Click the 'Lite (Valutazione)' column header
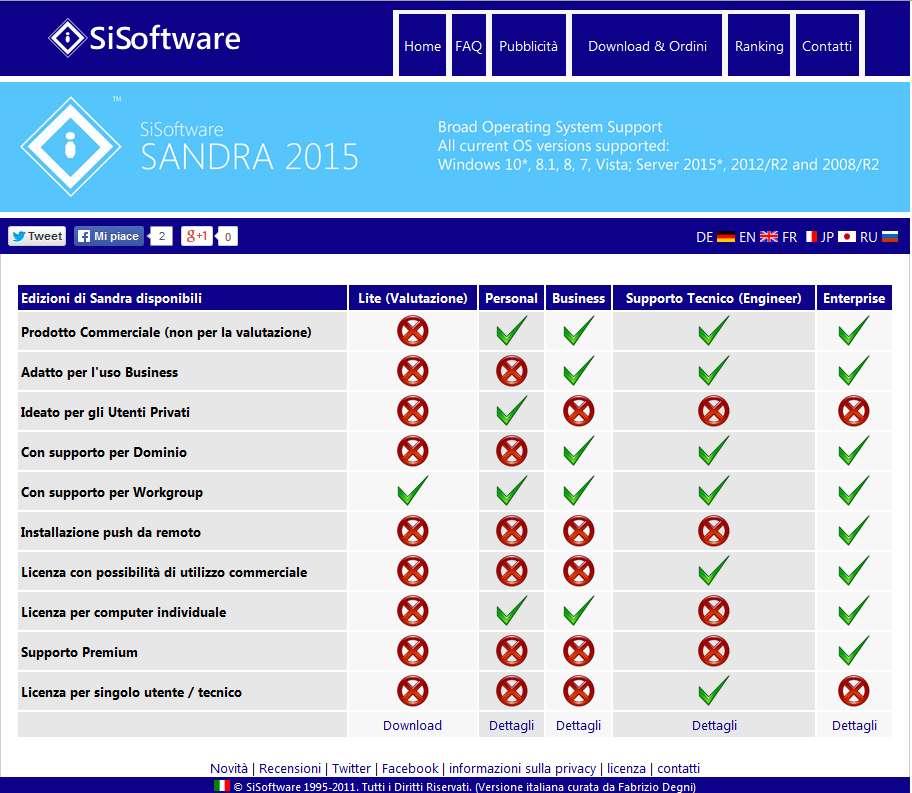The image size is (912, 793). pyautogui.click(x=413, y=298)
